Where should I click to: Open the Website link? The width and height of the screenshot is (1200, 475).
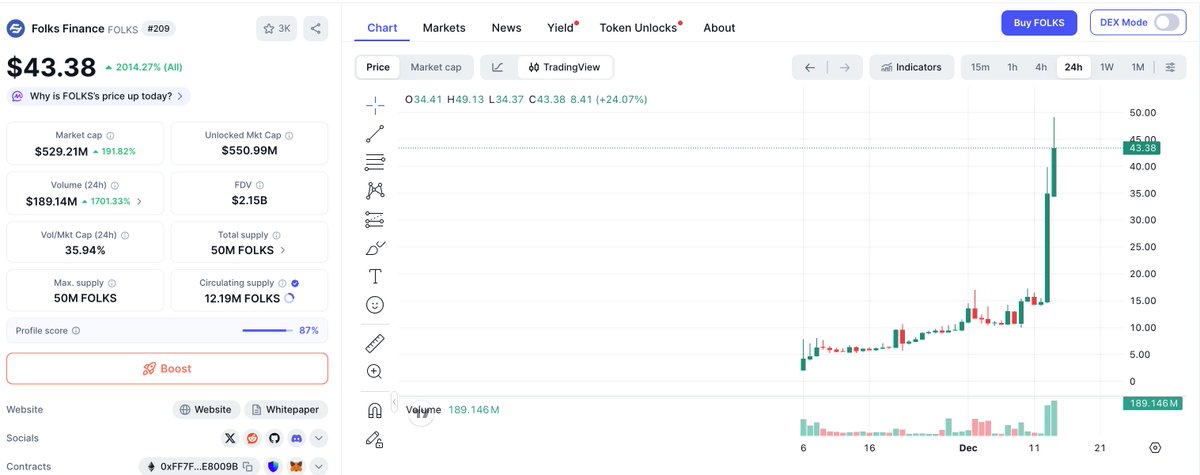(207, 409)
